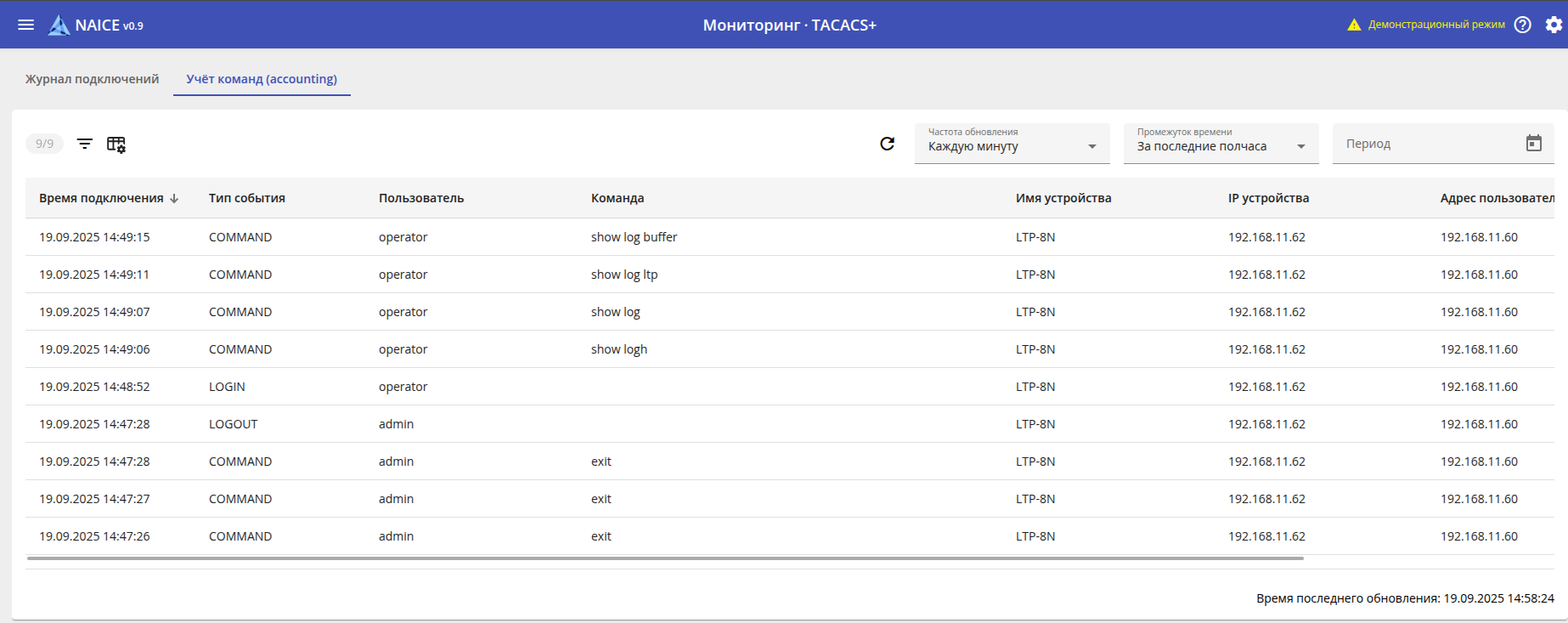Switch to Журнал подключений tab

click(92, 79)
